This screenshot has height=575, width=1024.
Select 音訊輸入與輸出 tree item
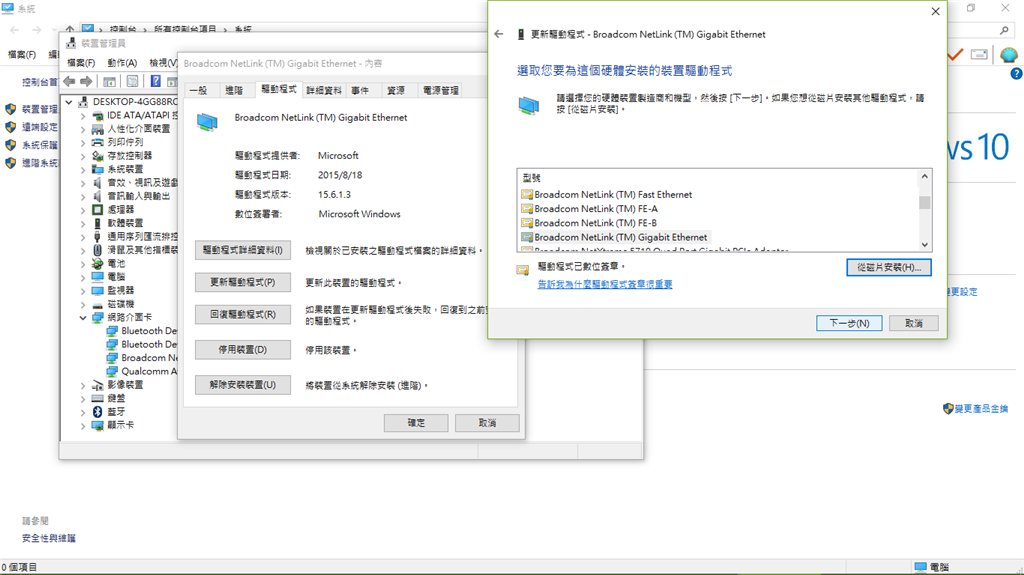coord(138,196)
